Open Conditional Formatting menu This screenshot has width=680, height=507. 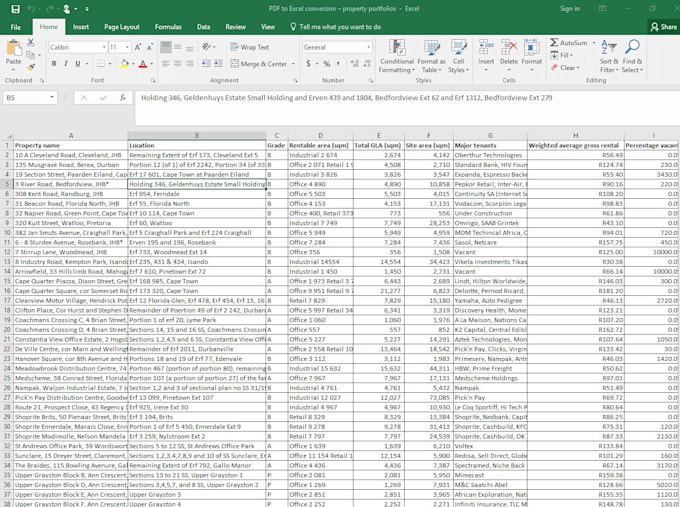pyautogui.click(x=397, y=56)
